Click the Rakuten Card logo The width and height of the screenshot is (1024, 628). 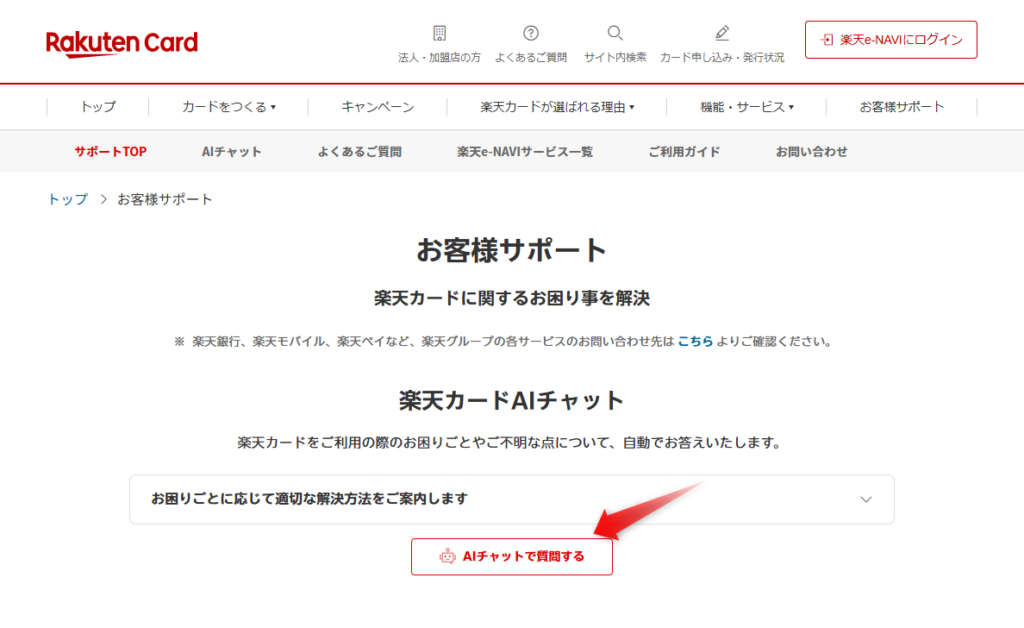pos(121,43)
